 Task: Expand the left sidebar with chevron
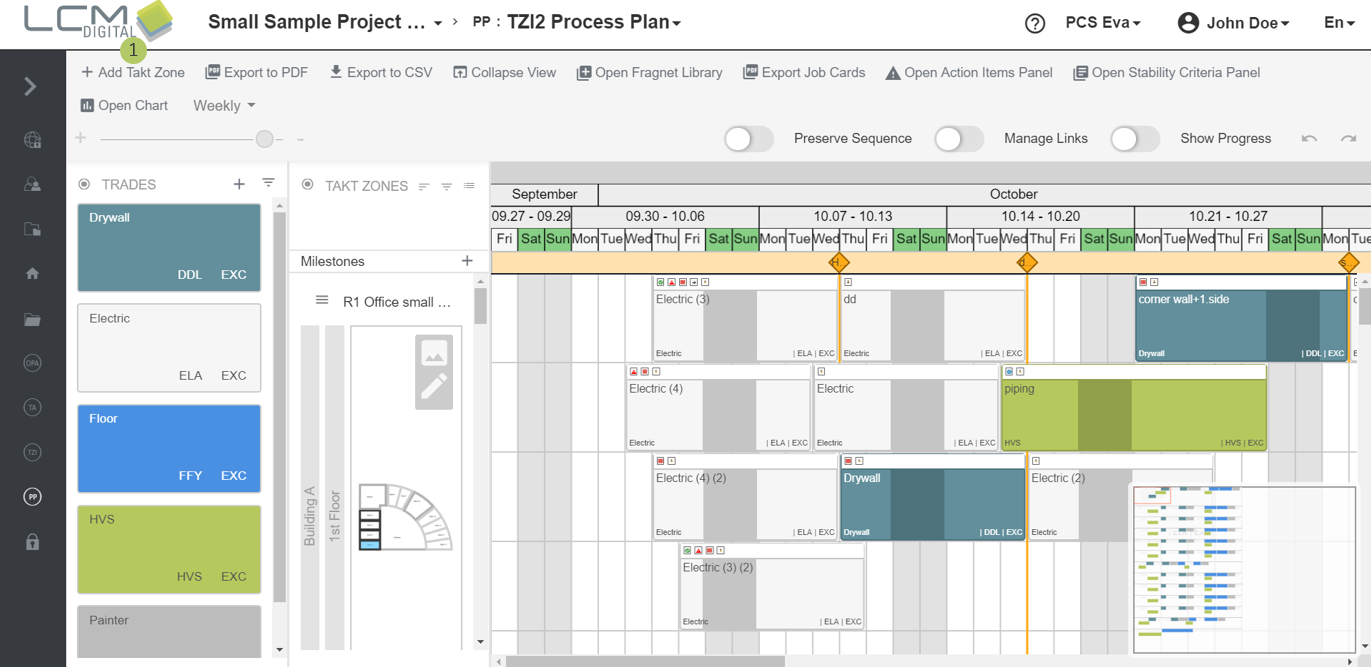(31, 87)
